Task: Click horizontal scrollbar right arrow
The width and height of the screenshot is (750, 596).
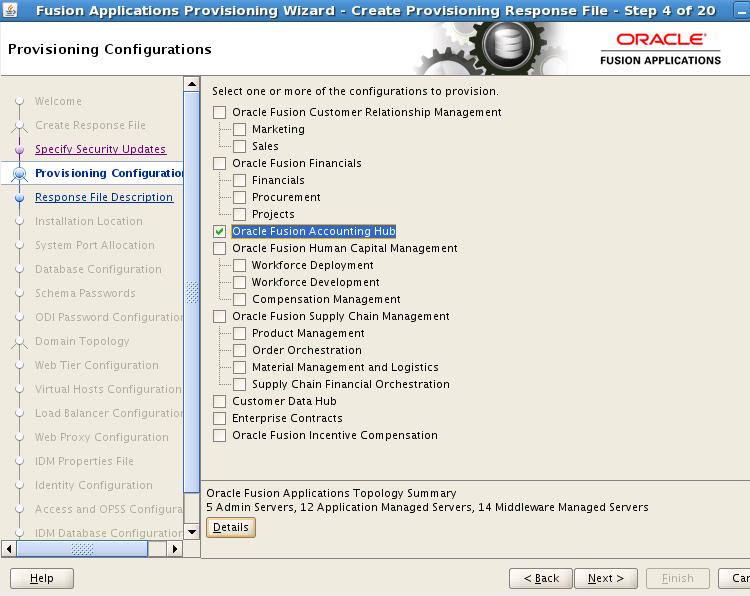Action: pyautogui.click(x=175, y=548)
